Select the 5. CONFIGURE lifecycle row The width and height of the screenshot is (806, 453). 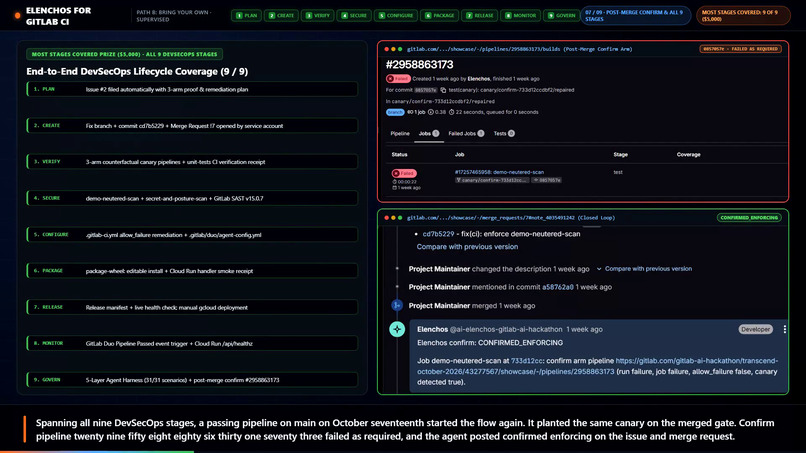point(192,234)
